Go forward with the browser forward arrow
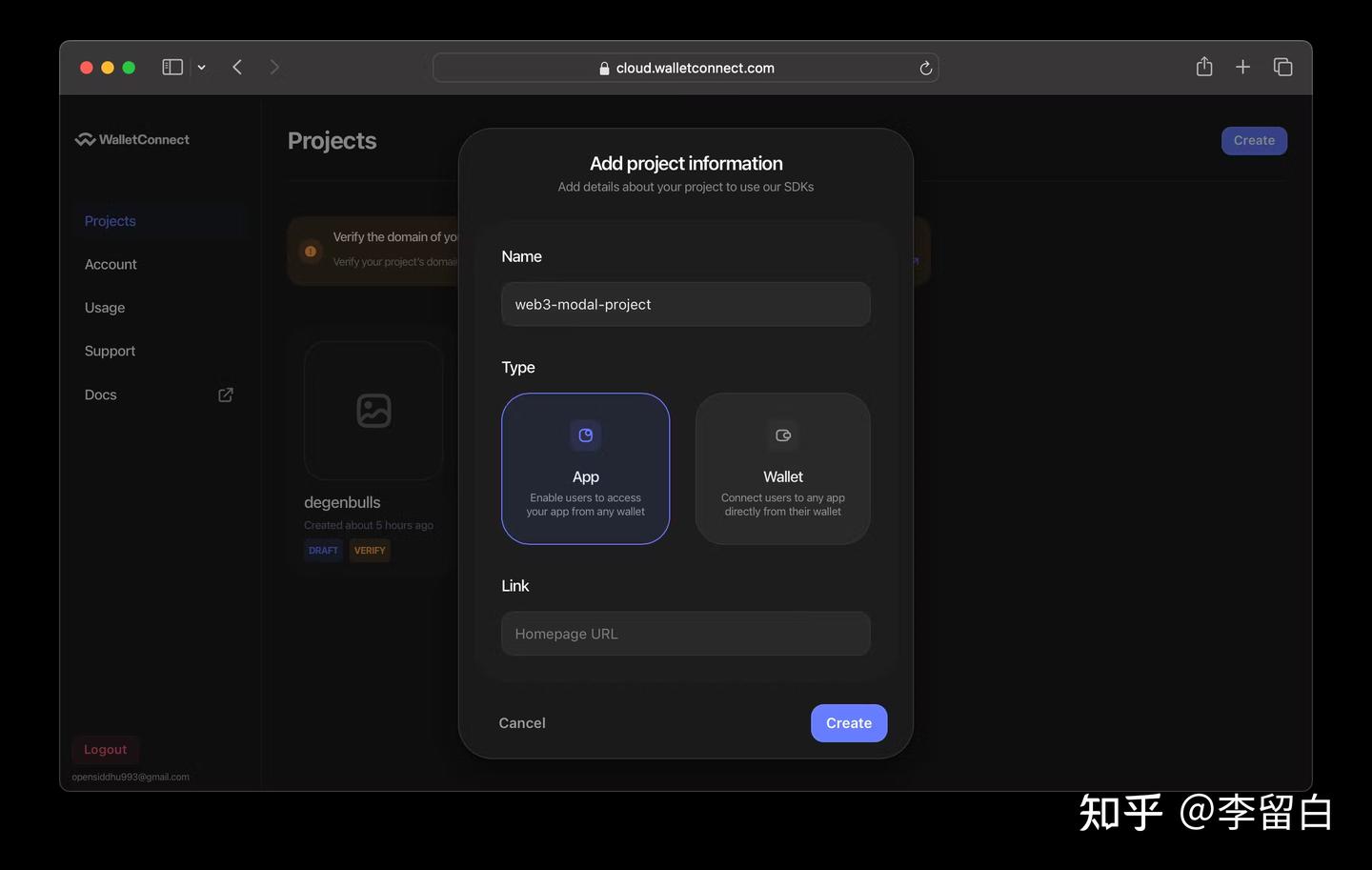Image resolution: width=1372 pixels, height=870 pixels. pyautogui.click(x=274, y=67)
